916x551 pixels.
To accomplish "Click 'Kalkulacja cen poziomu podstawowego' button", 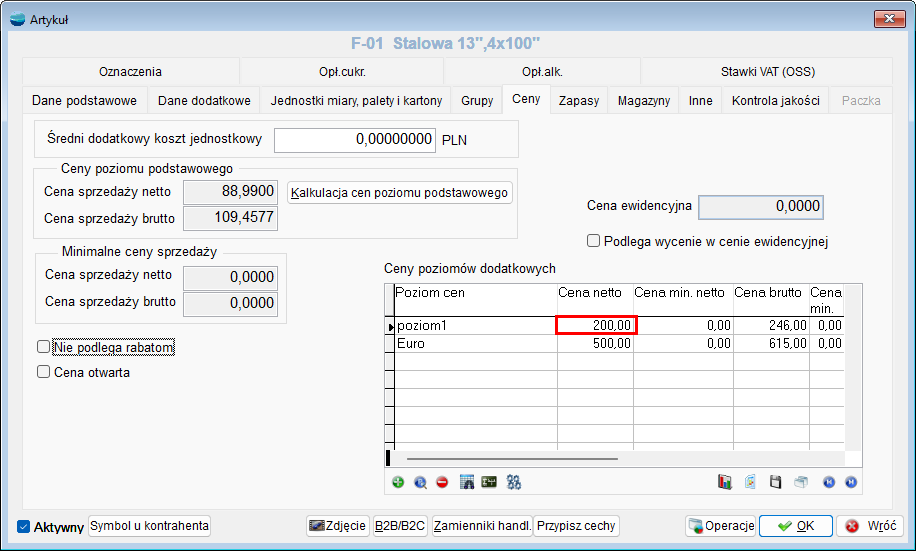I will 400,193.
